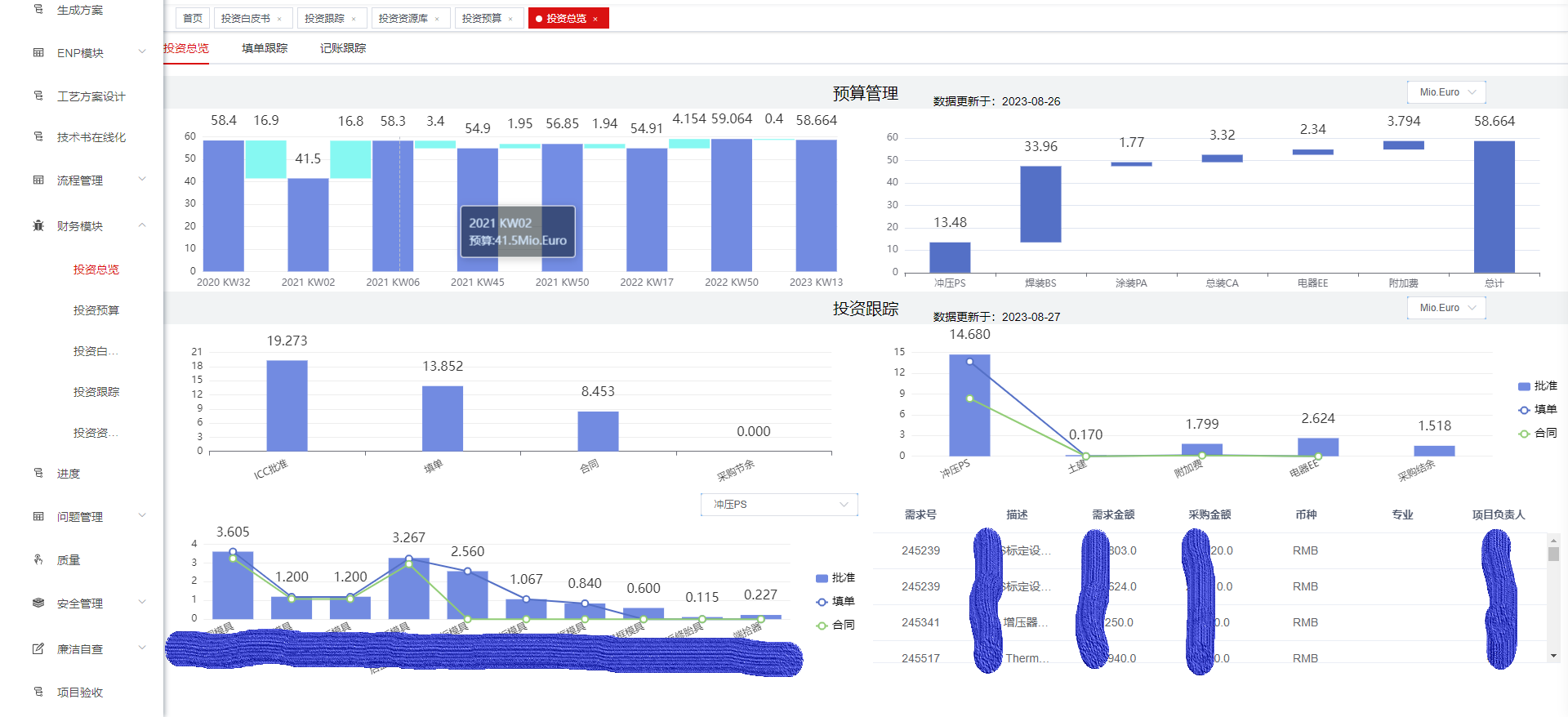Toggle 填单 legend in 投资跟踪 chart
This screenshot has width=1568, height=717.
pyautogui.click(x=1537, y=409)
